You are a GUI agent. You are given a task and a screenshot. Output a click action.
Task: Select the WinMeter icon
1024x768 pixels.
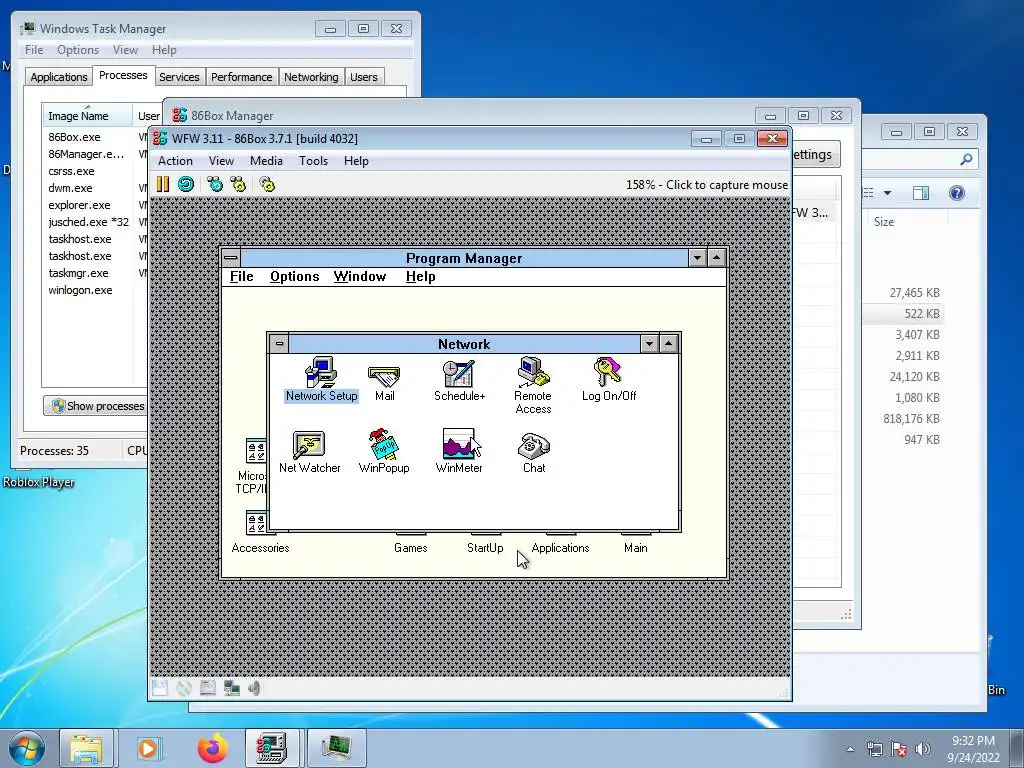459,451
